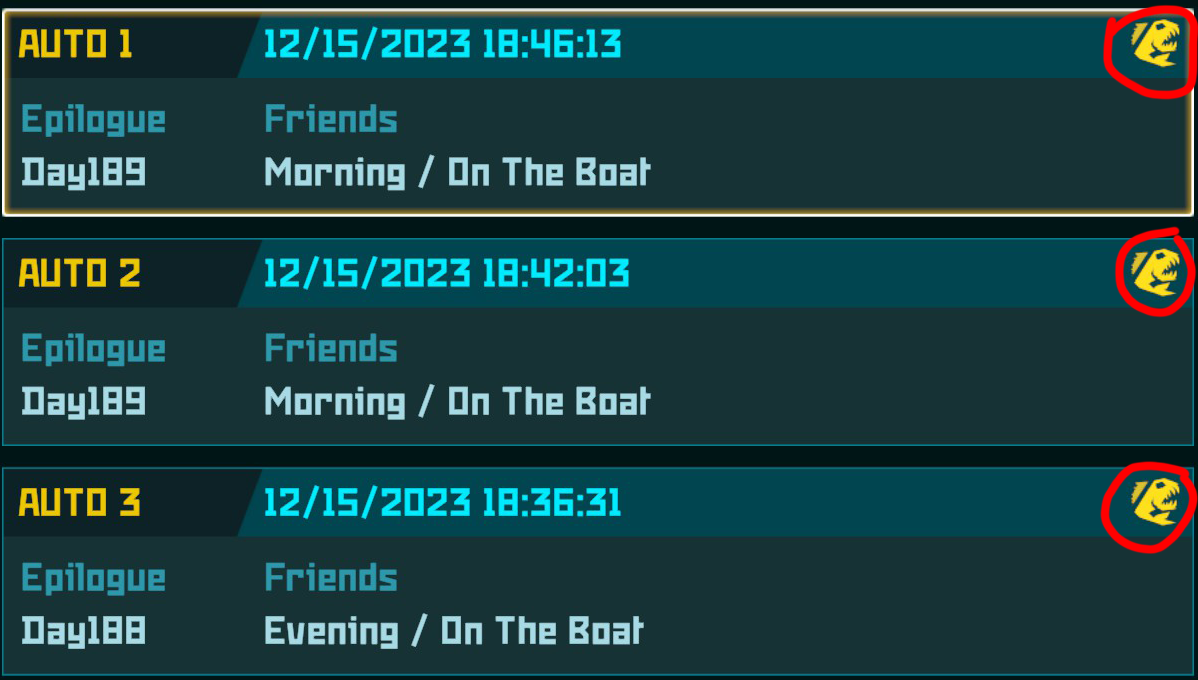Select the AUTO 2 save slot label
Image resolution: width=1198 pixels, height=680 pixels.
click(x=80, y=273)
